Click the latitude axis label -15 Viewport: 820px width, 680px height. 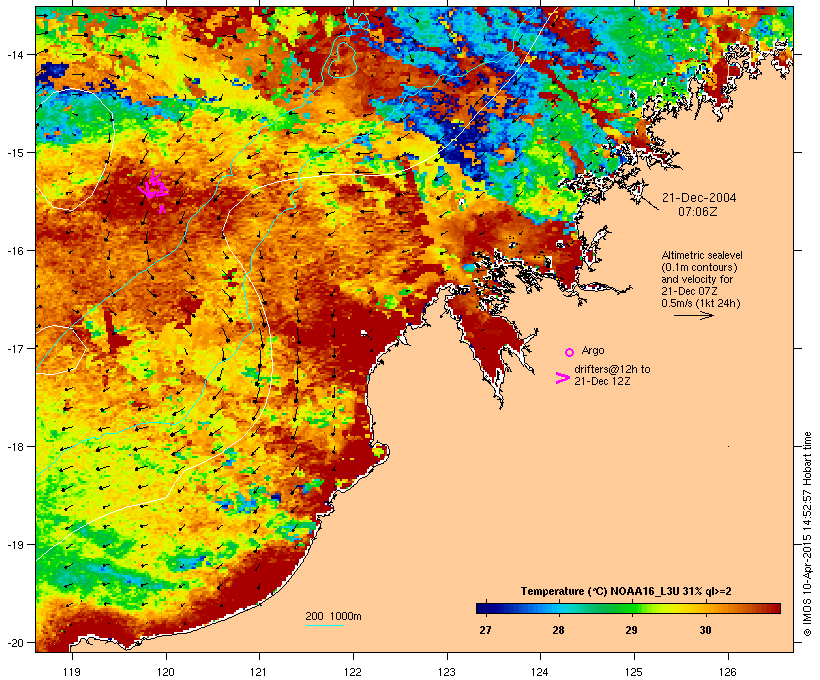tap(14, 153)
